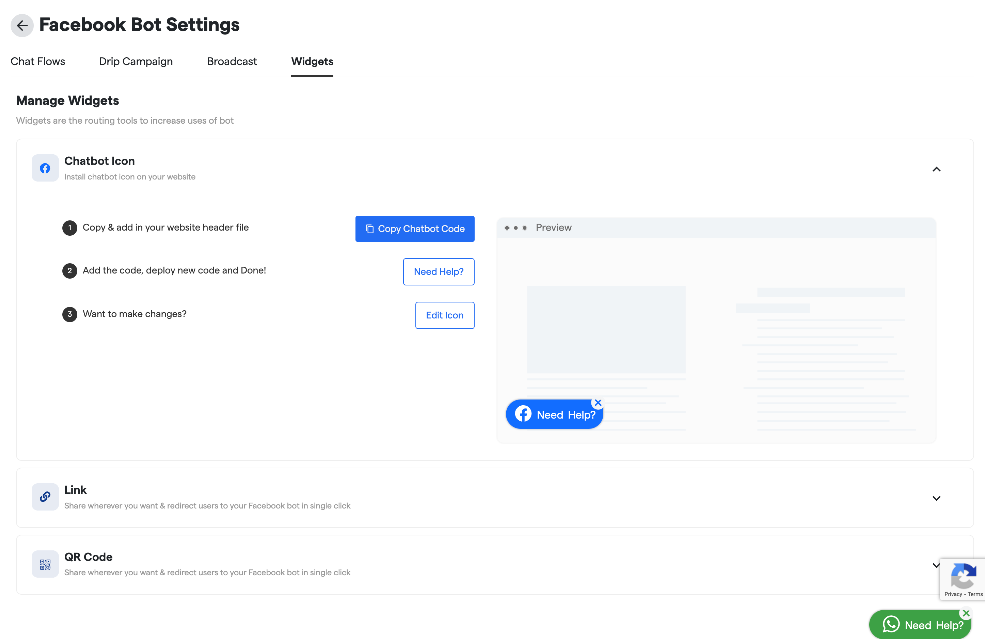Screen dimensions: 985x639
Task: Click the chain link icon beside Link
Action: [45, 497]
